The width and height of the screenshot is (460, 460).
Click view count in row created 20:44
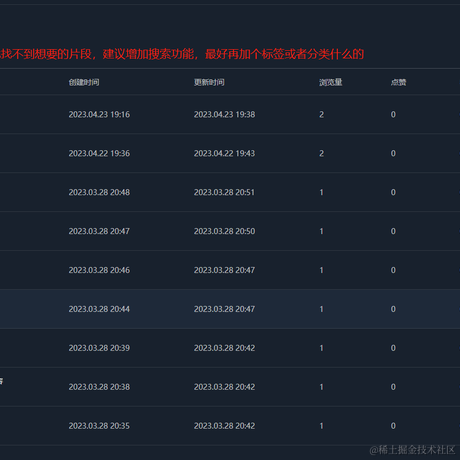[321, 309]
